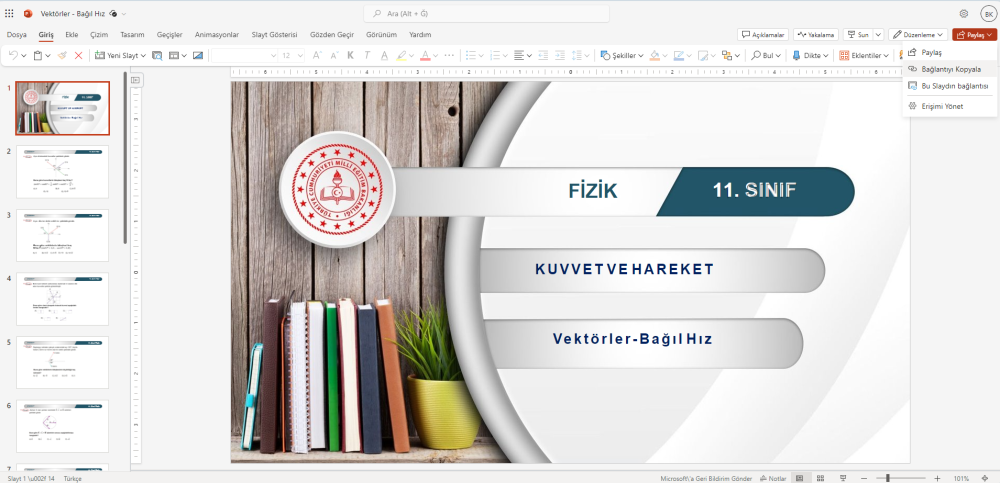
Task: Select slide 3 thumbnail
Action: [62, 235]
